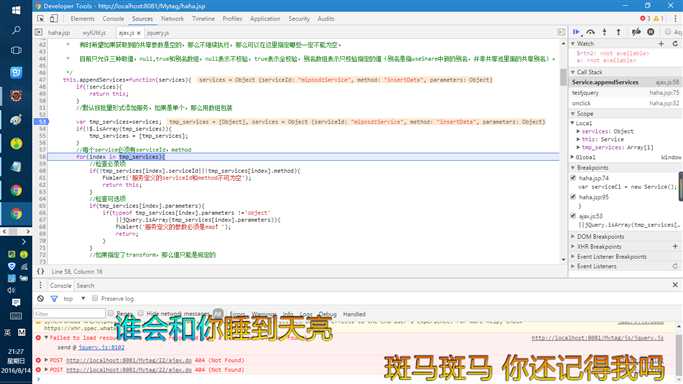The width and height of the screenshot is (683, 384).
Task: Open DevTools customize menu (three dots)
Action: [675, 19]
